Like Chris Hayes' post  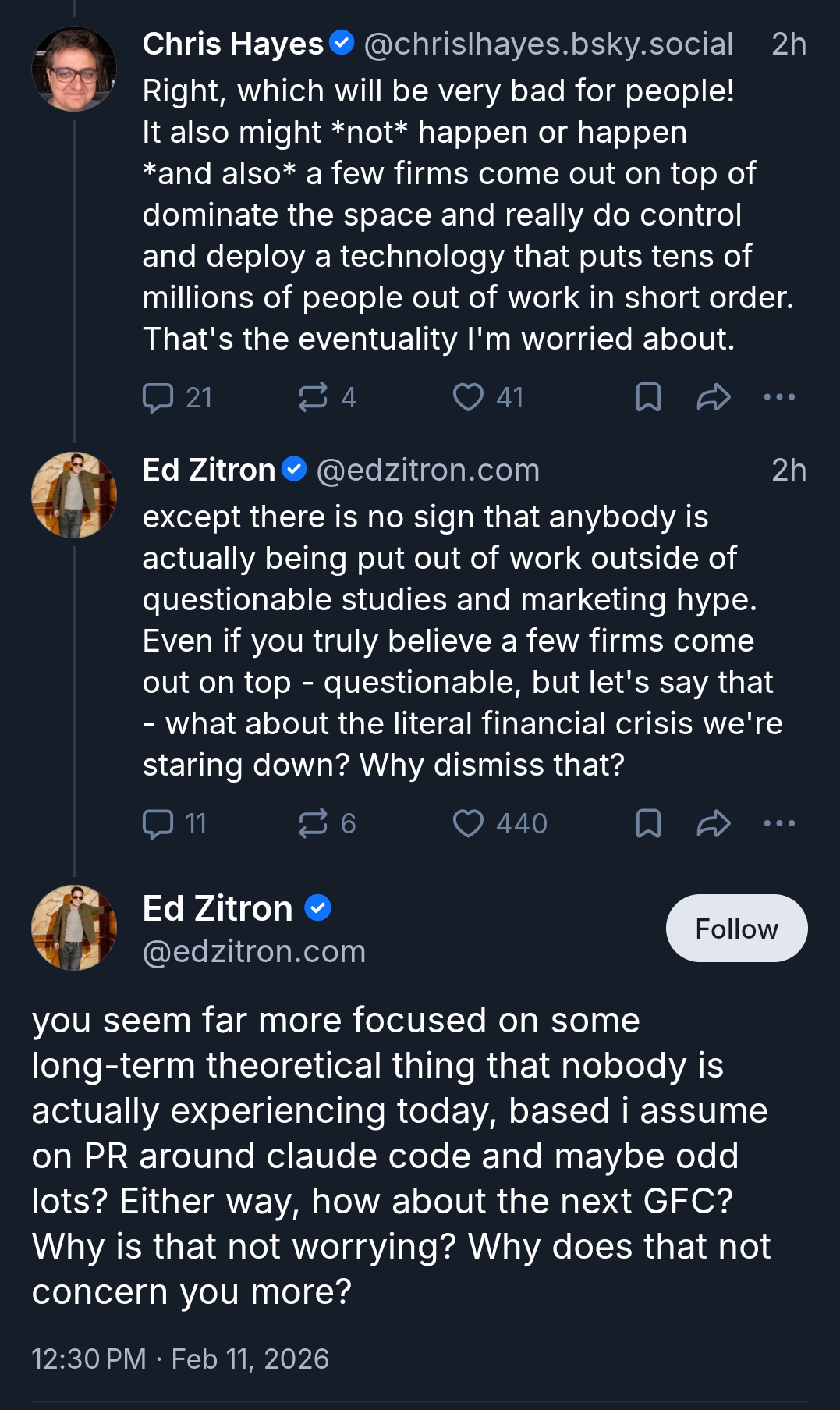click(x=468, y=397)
